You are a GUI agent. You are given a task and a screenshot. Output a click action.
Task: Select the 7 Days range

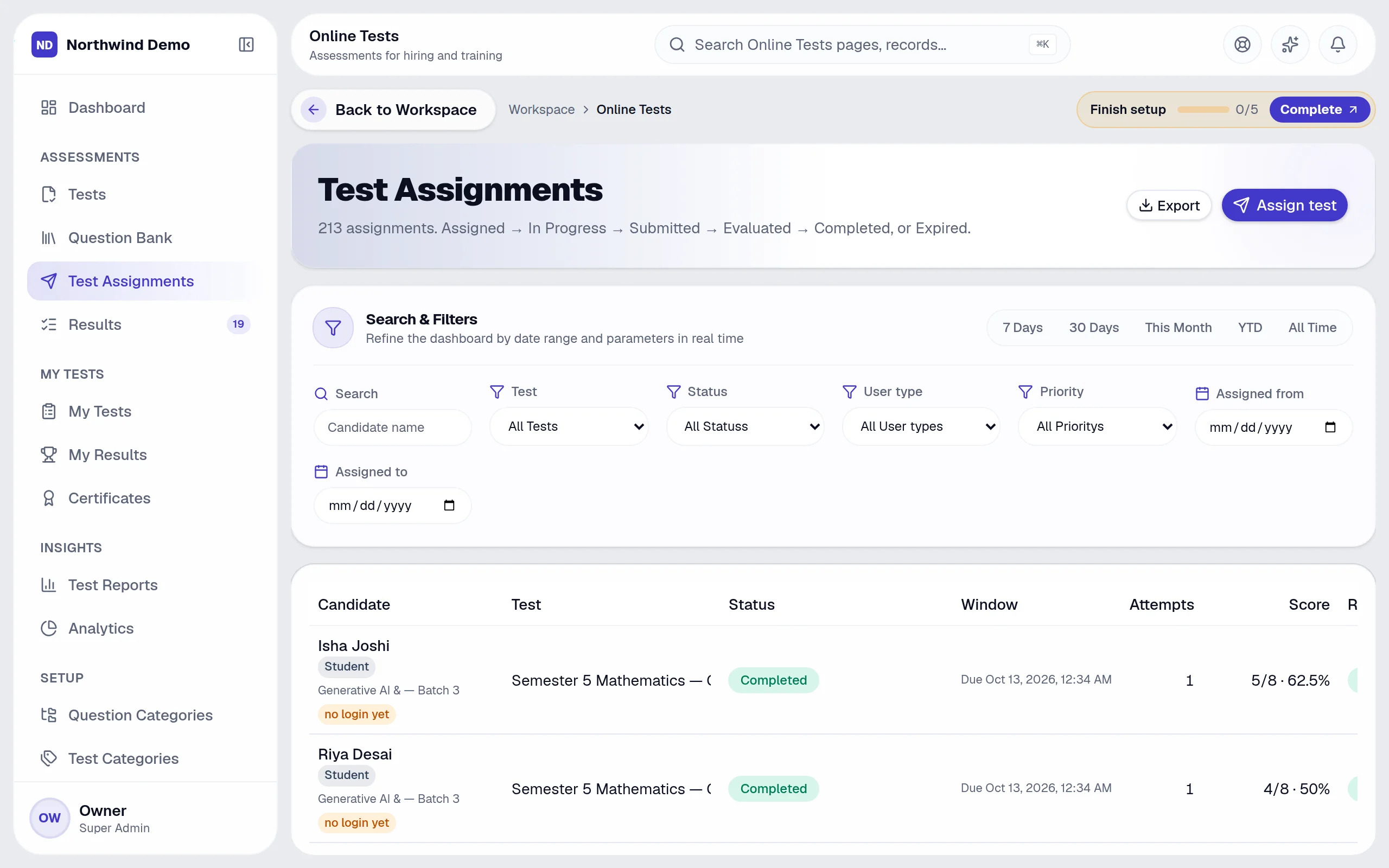point(1022,328)
